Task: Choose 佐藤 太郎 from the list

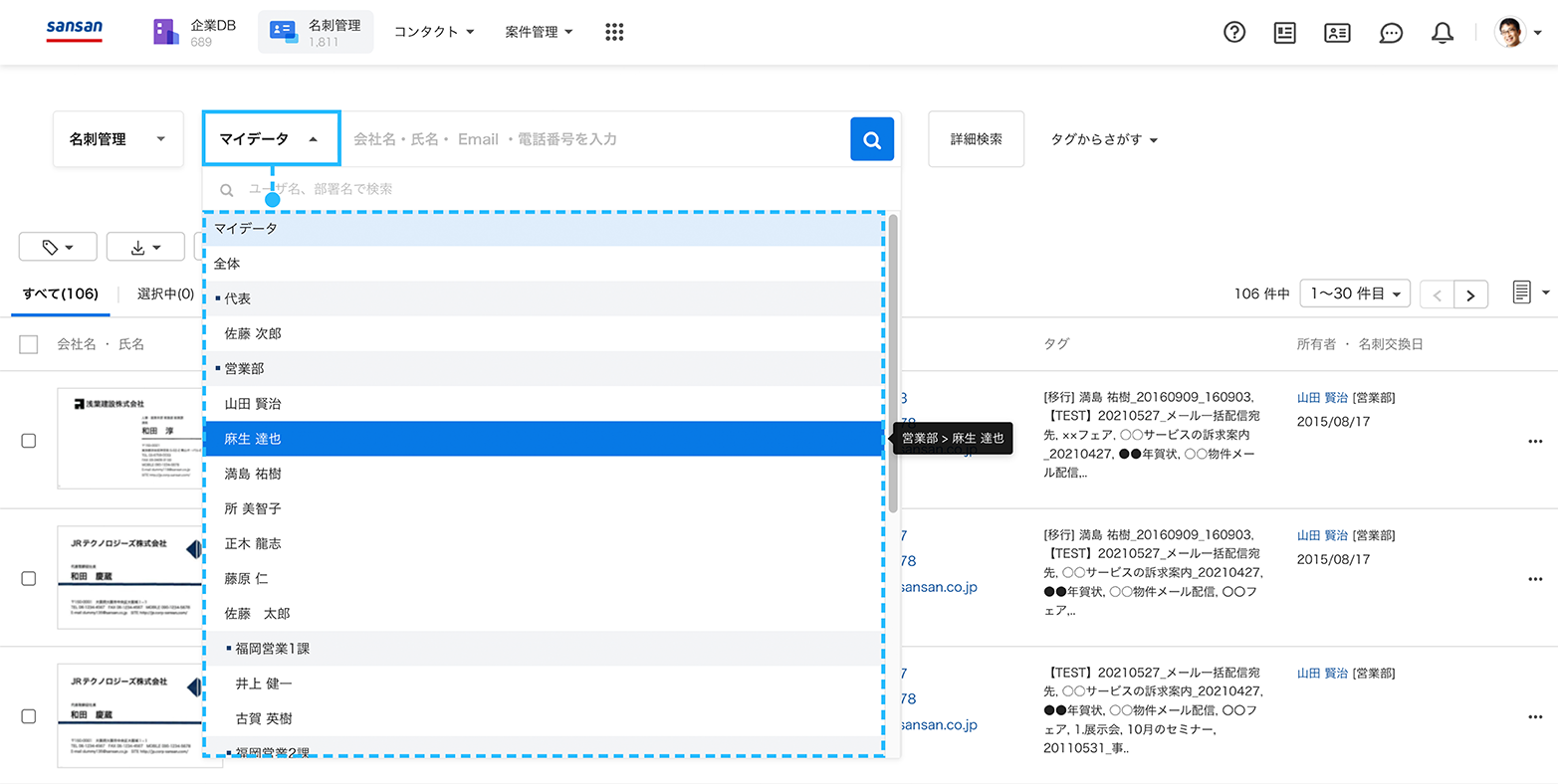Action: [x=544, y=613]
